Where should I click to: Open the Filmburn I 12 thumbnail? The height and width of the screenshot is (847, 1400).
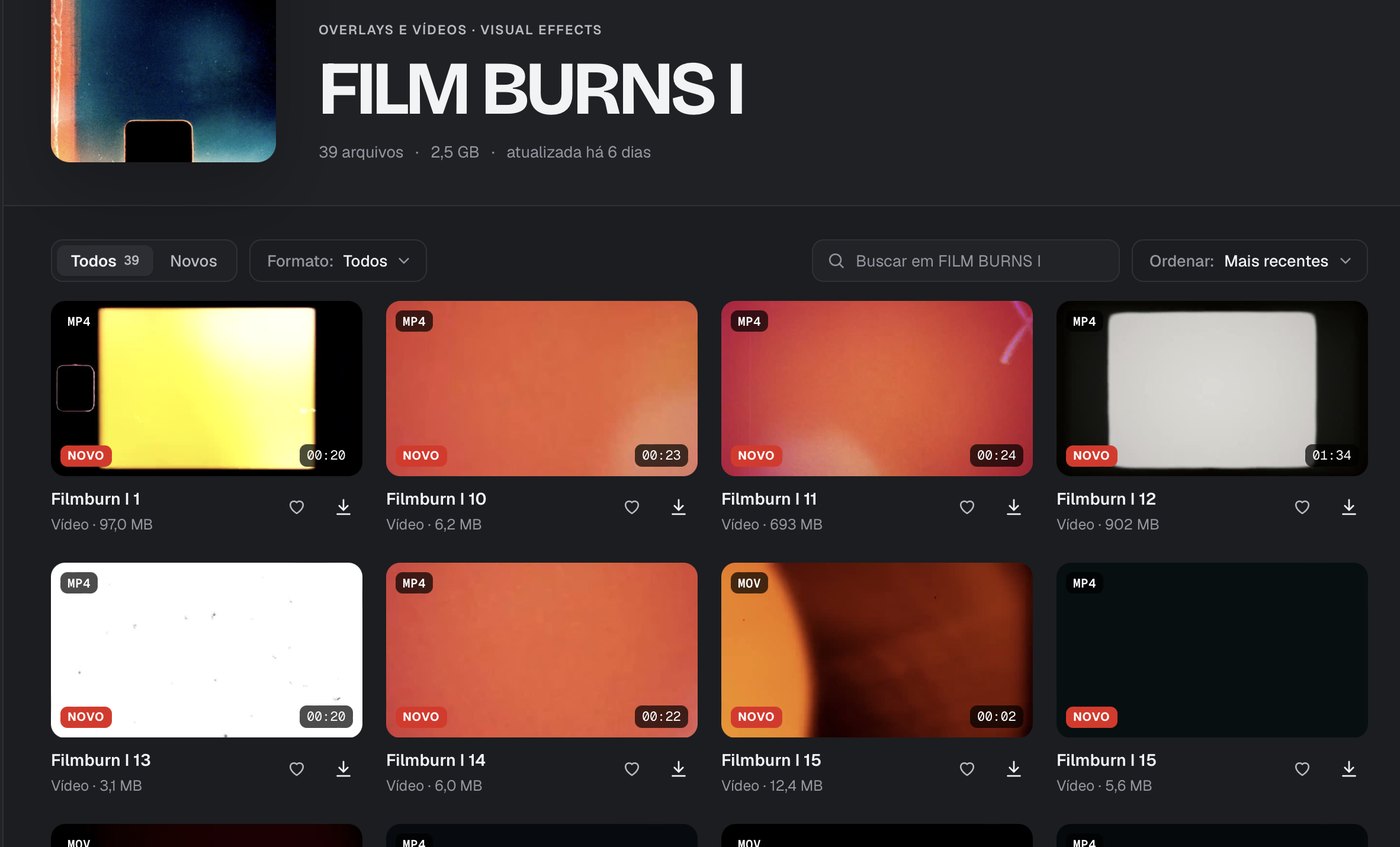(x=1211, y=388)
